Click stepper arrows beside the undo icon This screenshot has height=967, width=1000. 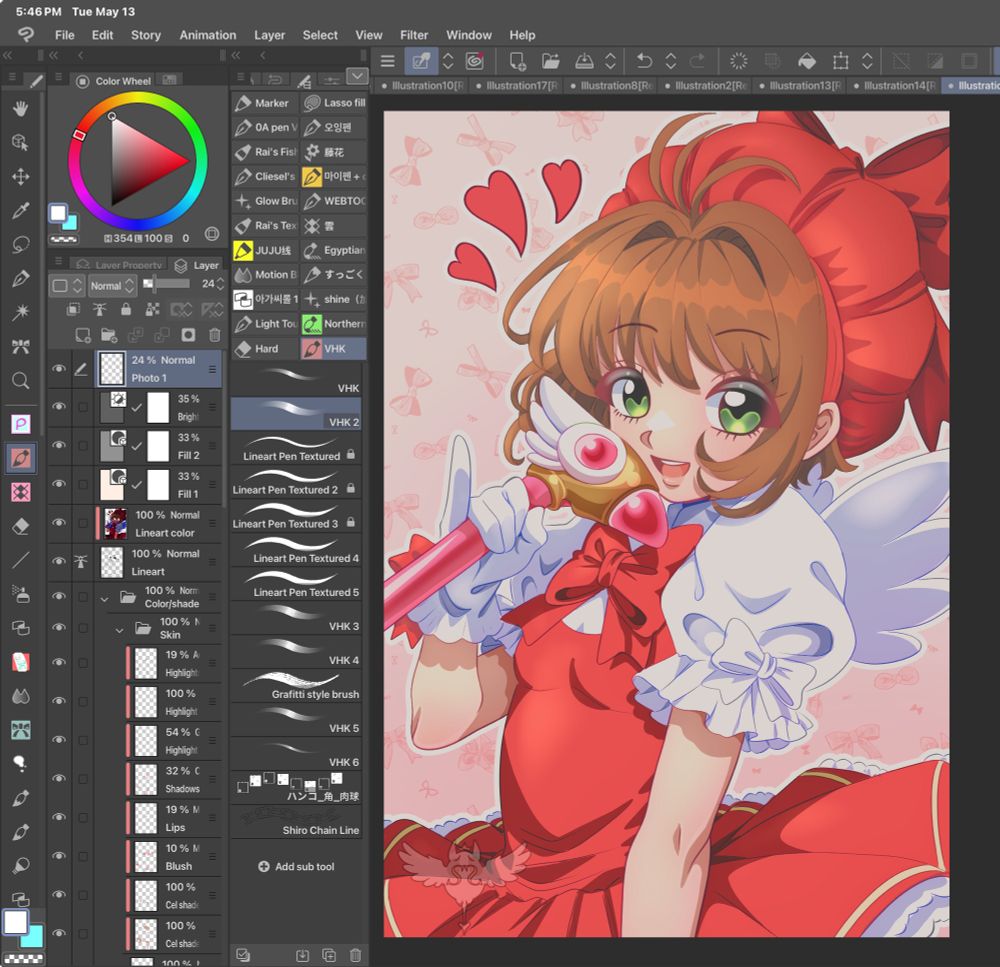671,61
